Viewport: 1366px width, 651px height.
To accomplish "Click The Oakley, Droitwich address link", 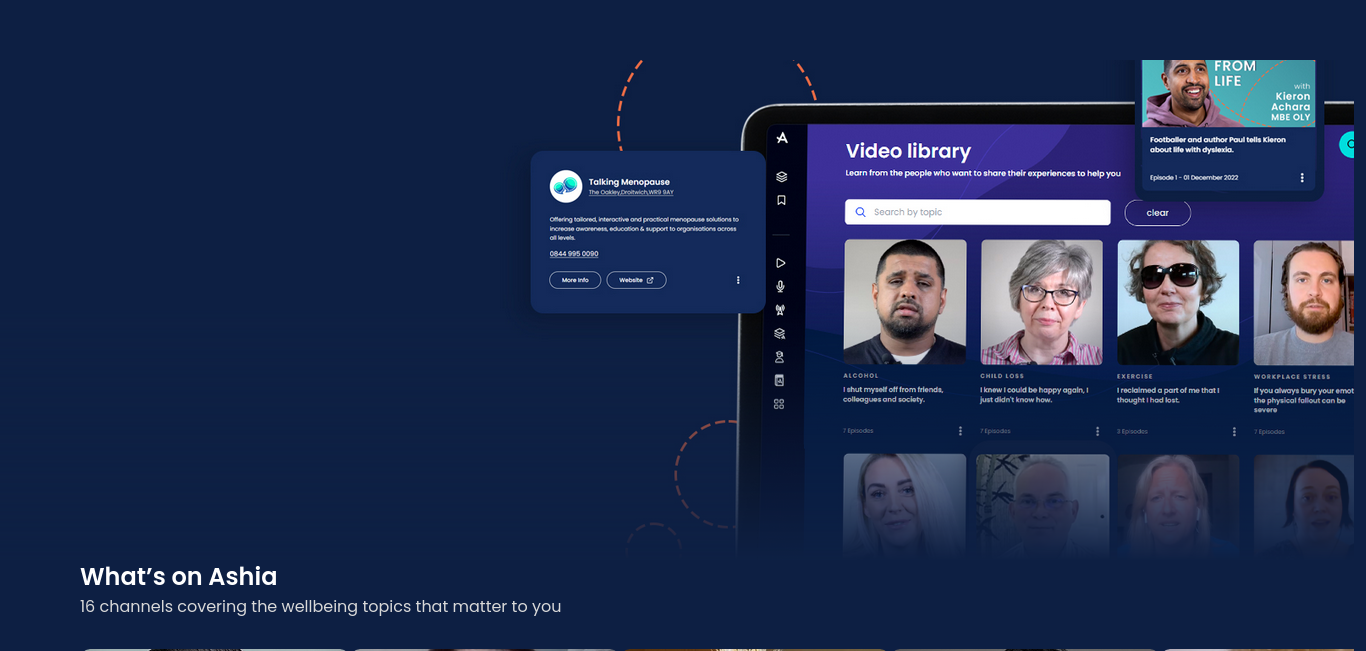I will tap(631, 192).
